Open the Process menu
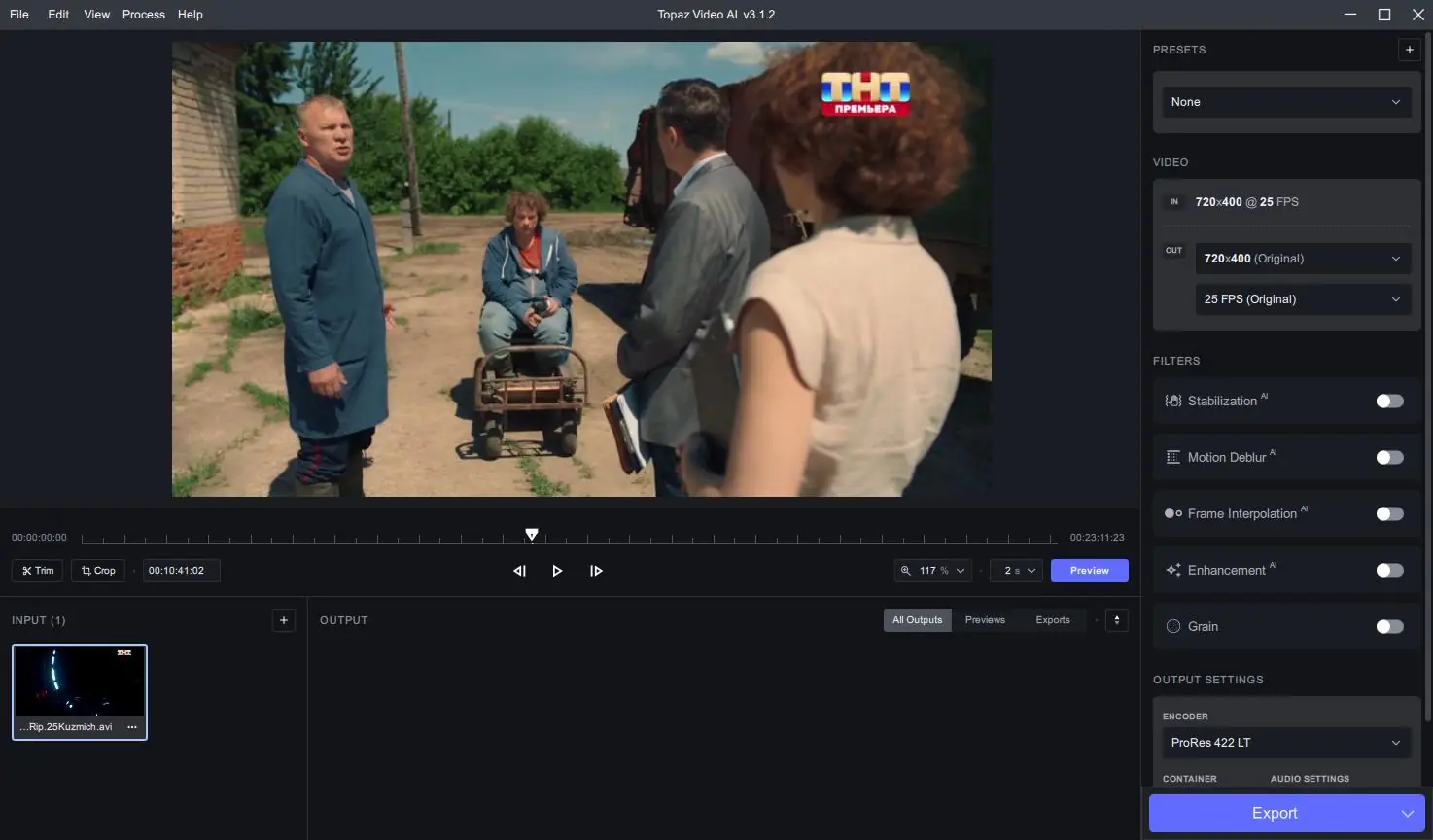The height and width of the screenshot is (840, 1433). pos(144,15)
